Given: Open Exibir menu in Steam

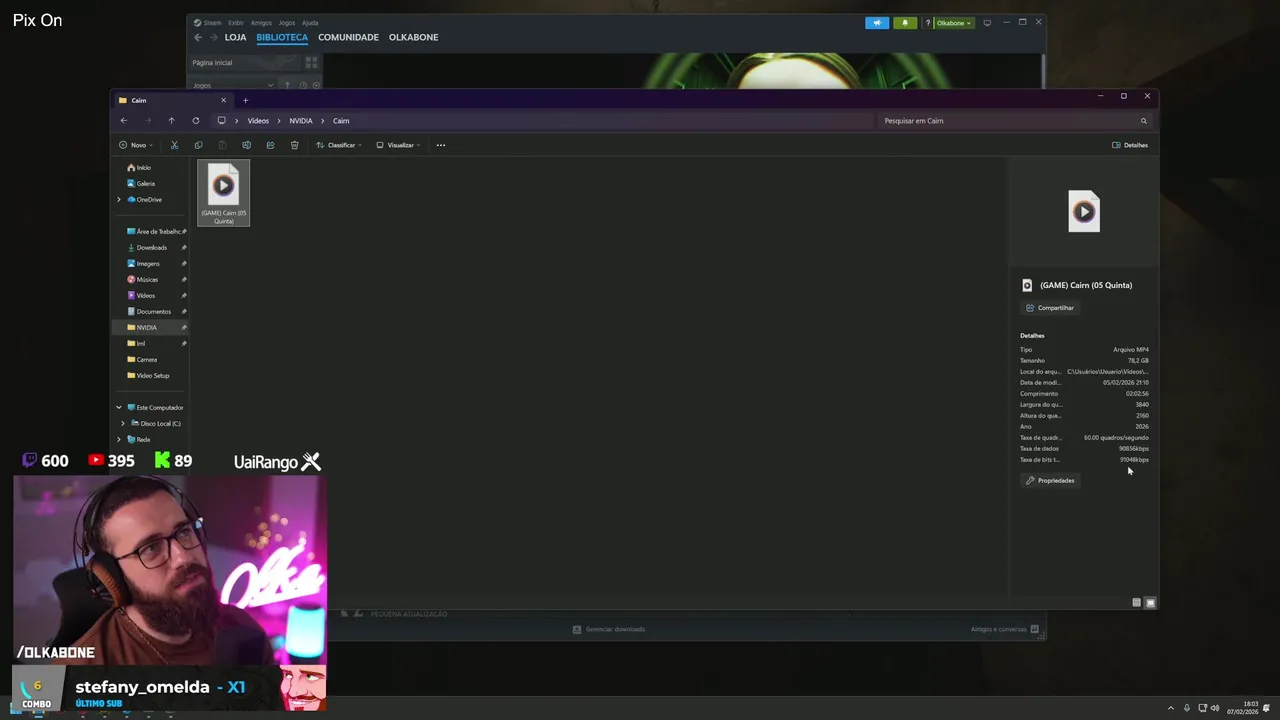Looking at the screenshot, I should [235, 23].
